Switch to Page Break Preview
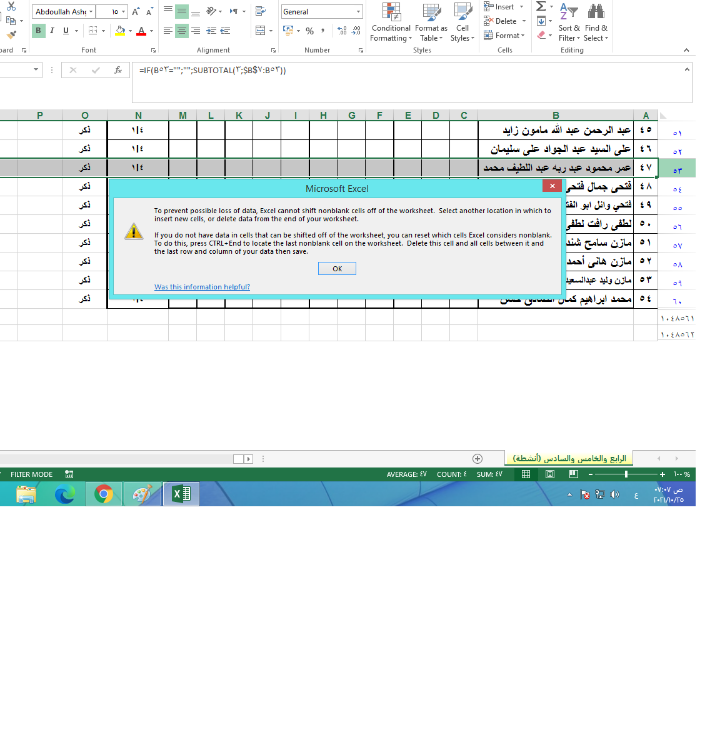Image resolution: width=720 pixels, height=750 pixels. coord(573,474)
